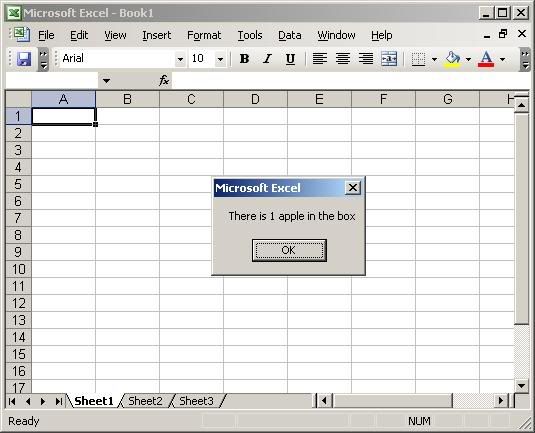Open the Arial font name dropdown
This screenshot has width=535, height=433.
(180, 59)
